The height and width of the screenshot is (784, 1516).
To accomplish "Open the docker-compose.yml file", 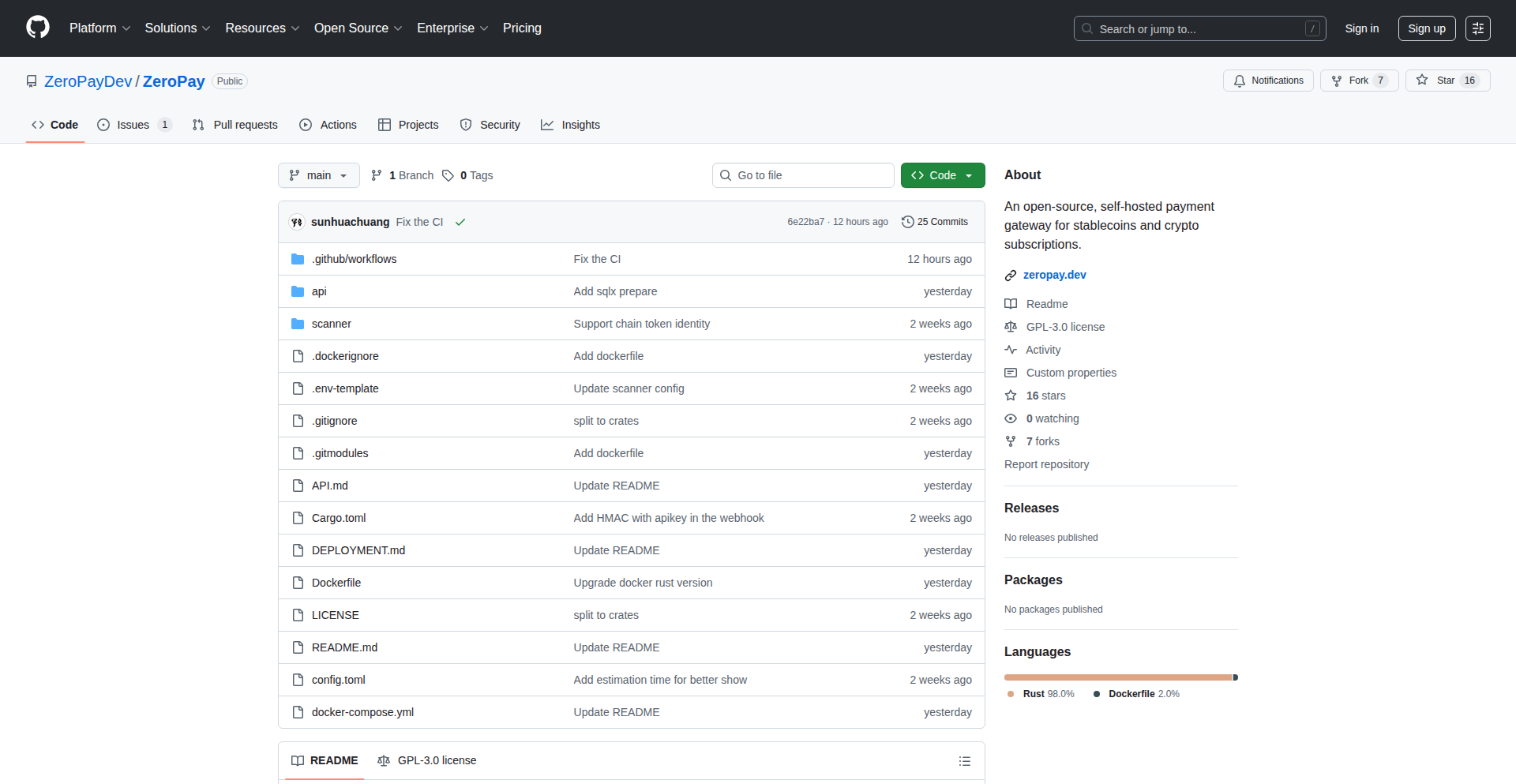I will (x=362, y=712).
